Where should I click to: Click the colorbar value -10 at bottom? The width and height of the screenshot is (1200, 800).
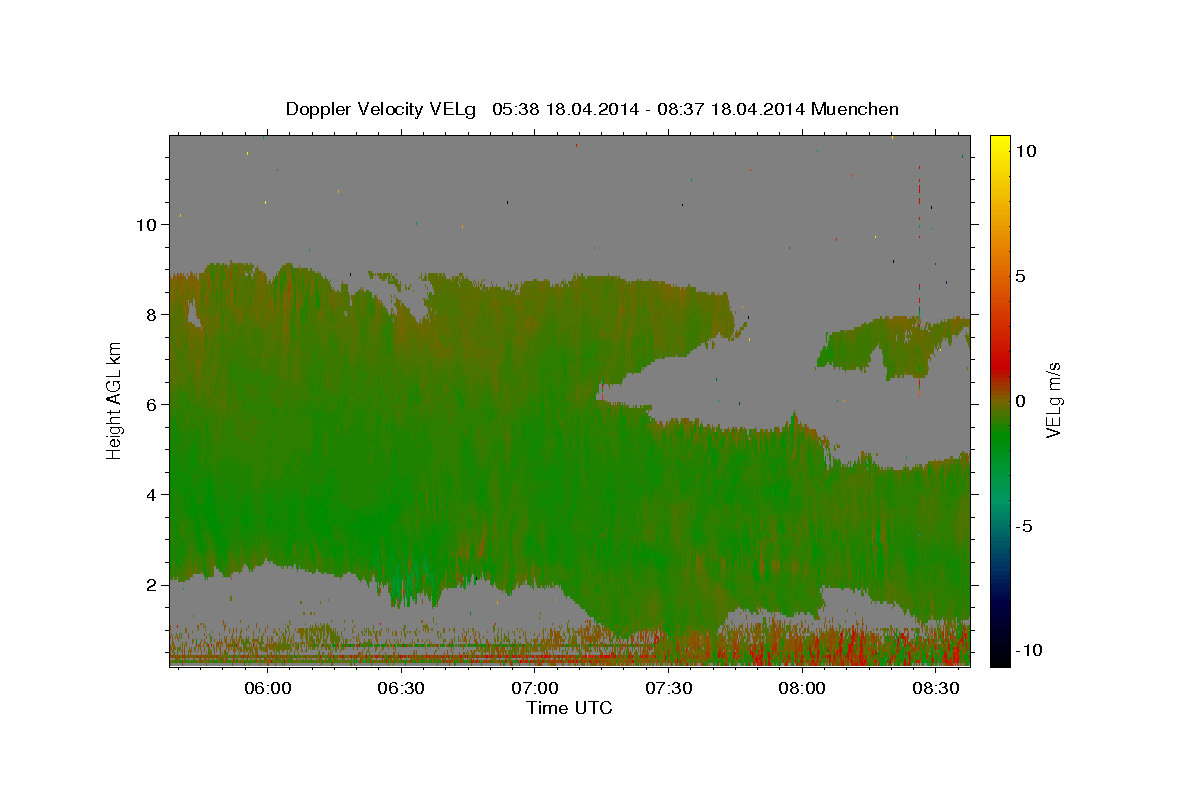[x=1029, y=650]
